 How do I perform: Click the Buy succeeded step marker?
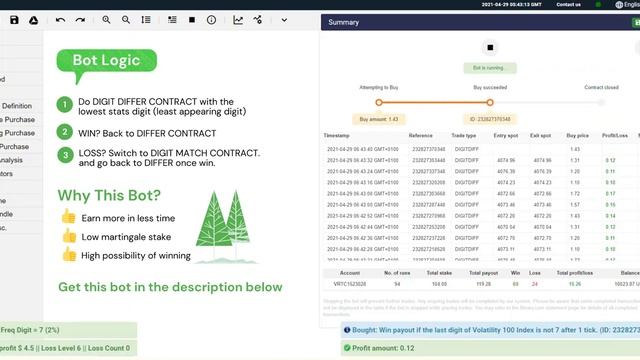490,102
